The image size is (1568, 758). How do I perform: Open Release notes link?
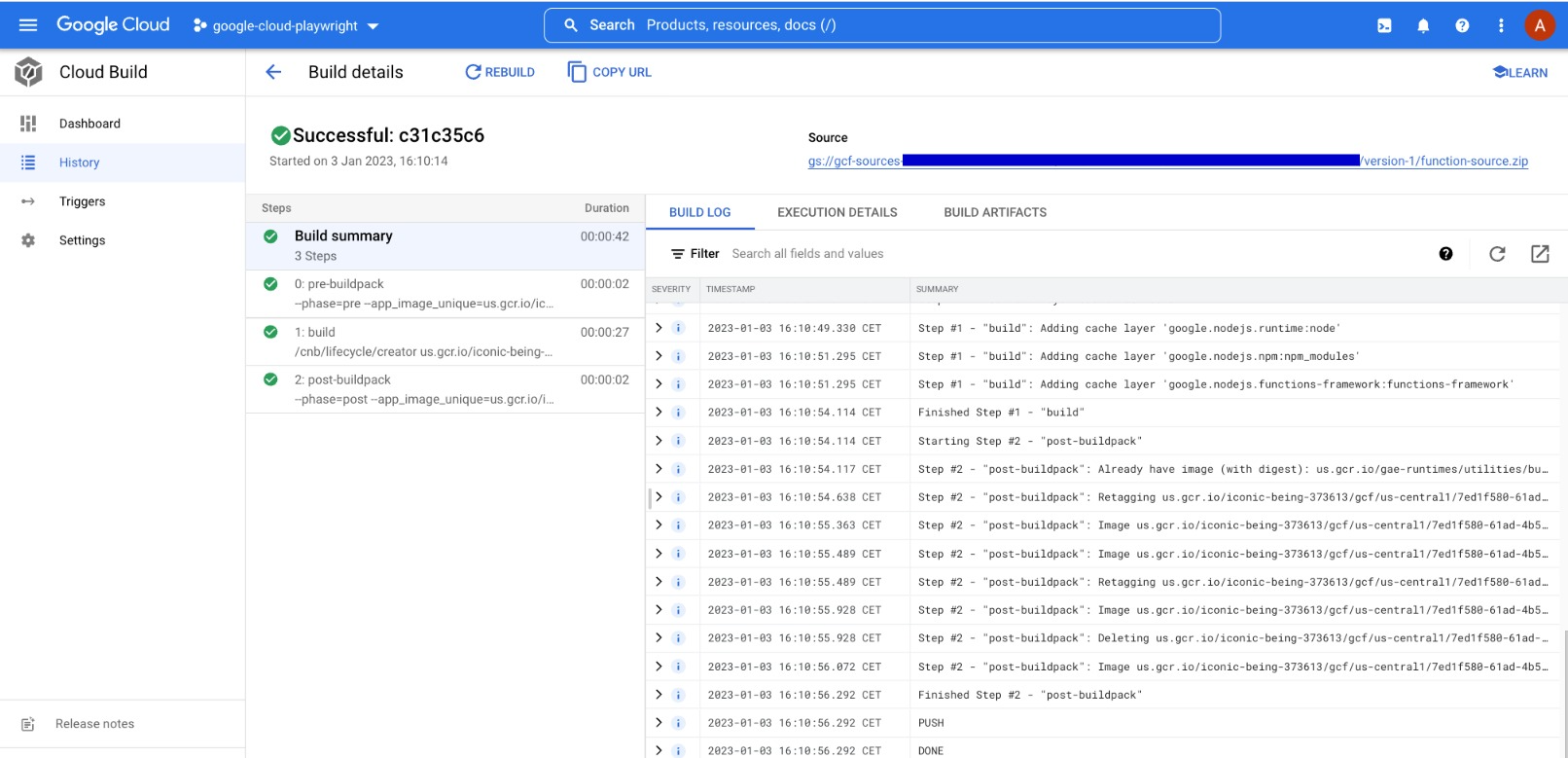click(x=94, y=724)
